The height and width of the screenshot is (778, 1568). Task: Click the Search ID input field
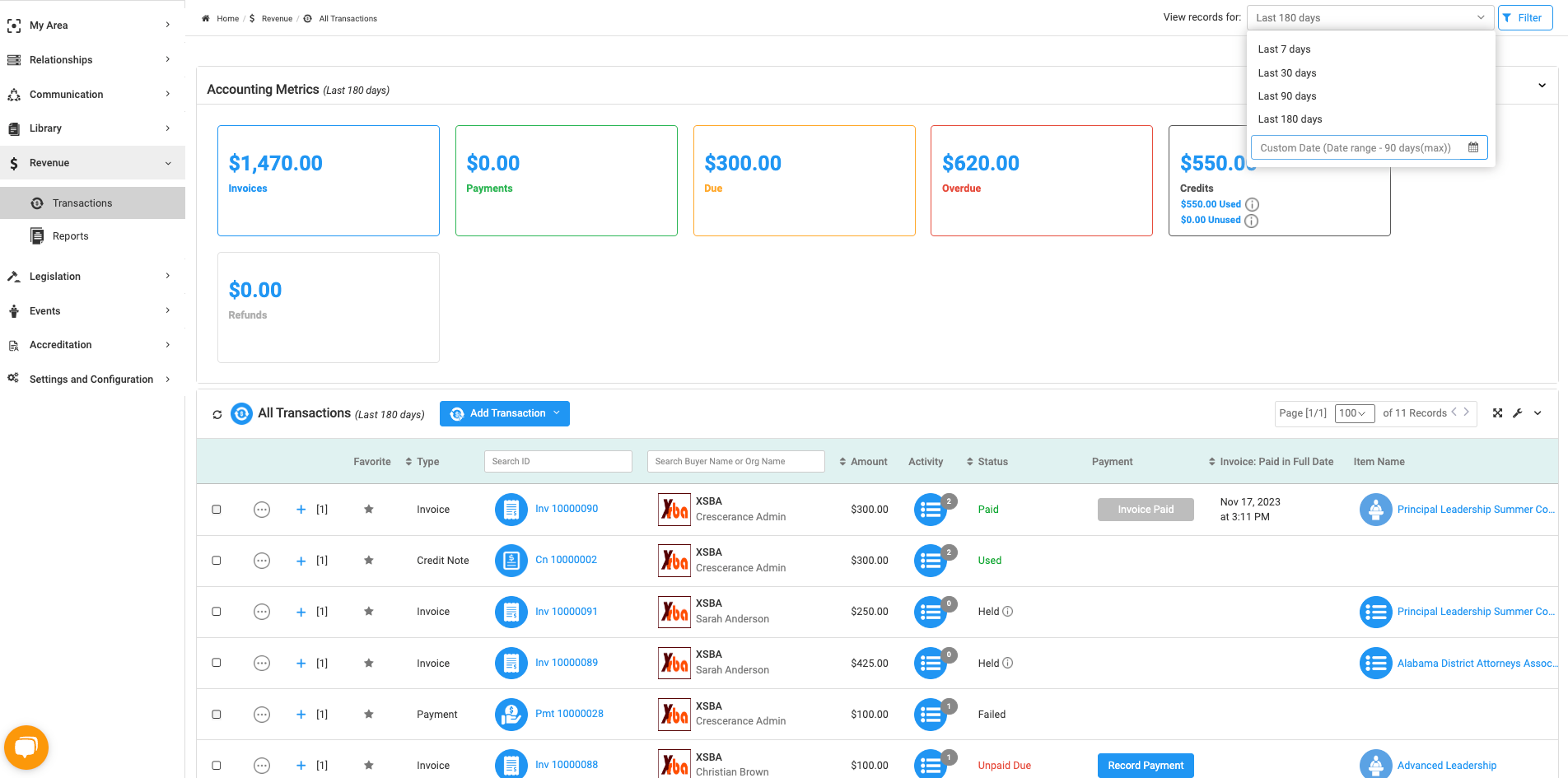point(558,462)
